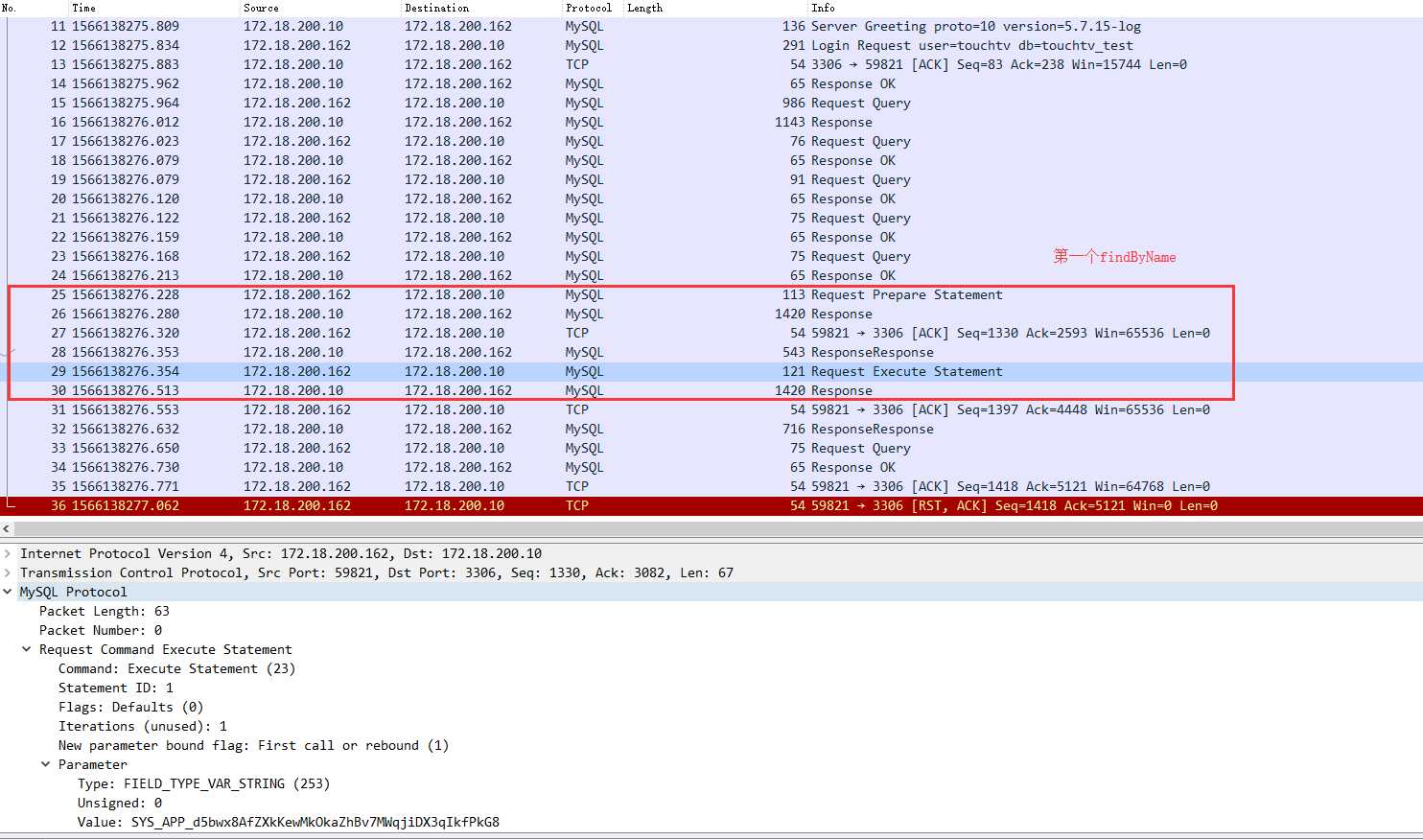This screenshot has height=840, width=1423.
Task: Select the Value: SYS_APP_ parameter field
Action: click(289, 822)
